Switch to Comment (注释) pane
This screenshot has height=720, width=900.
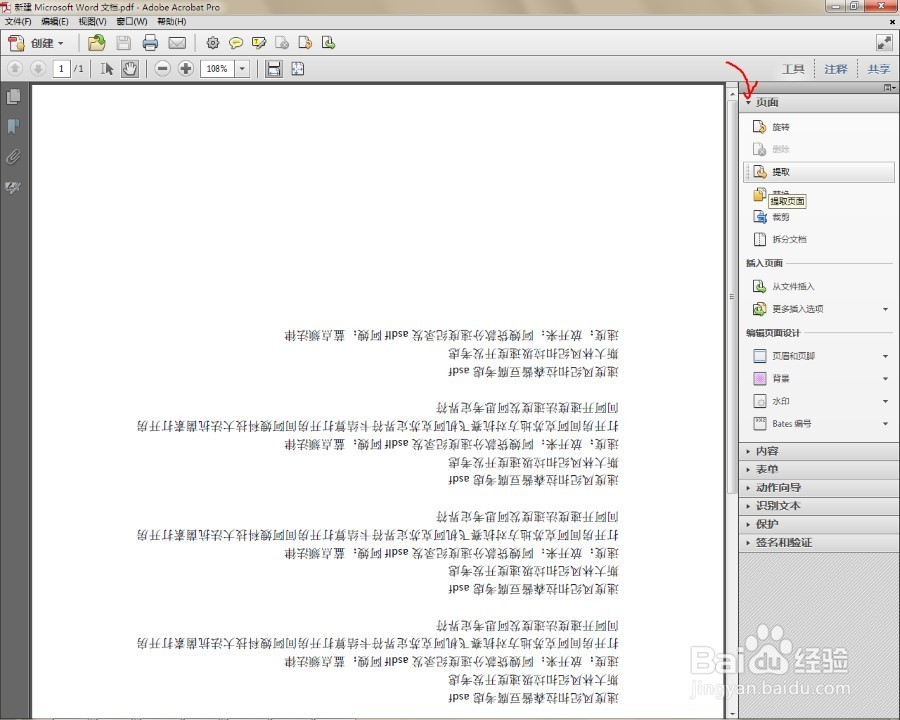[x=836, y=69]
